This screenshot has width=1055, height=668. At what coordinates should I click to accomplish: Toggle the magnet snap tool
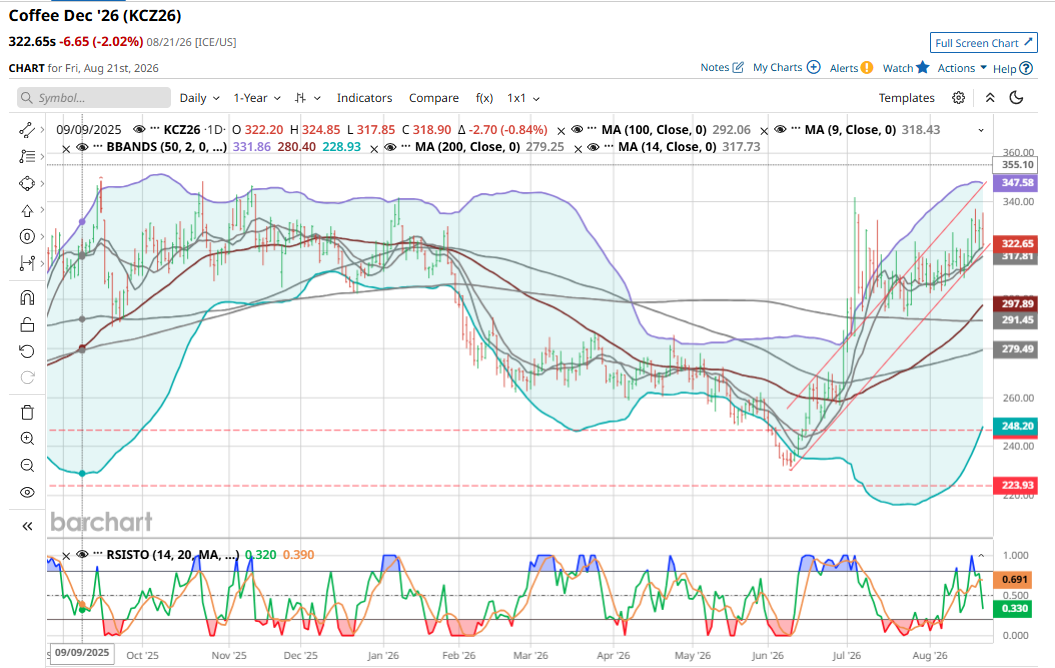27,297
